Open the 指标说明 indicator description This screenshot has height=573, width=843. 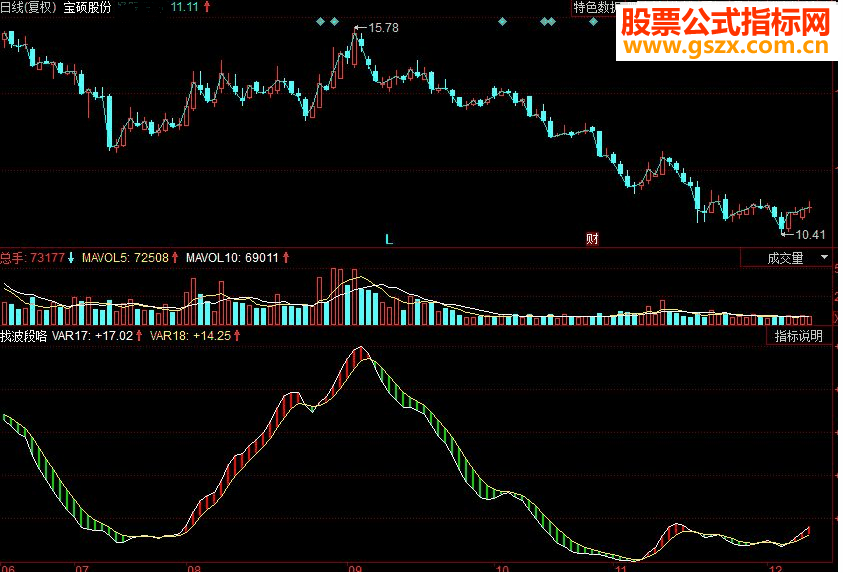pyautogui.click(x=798, y=336)
